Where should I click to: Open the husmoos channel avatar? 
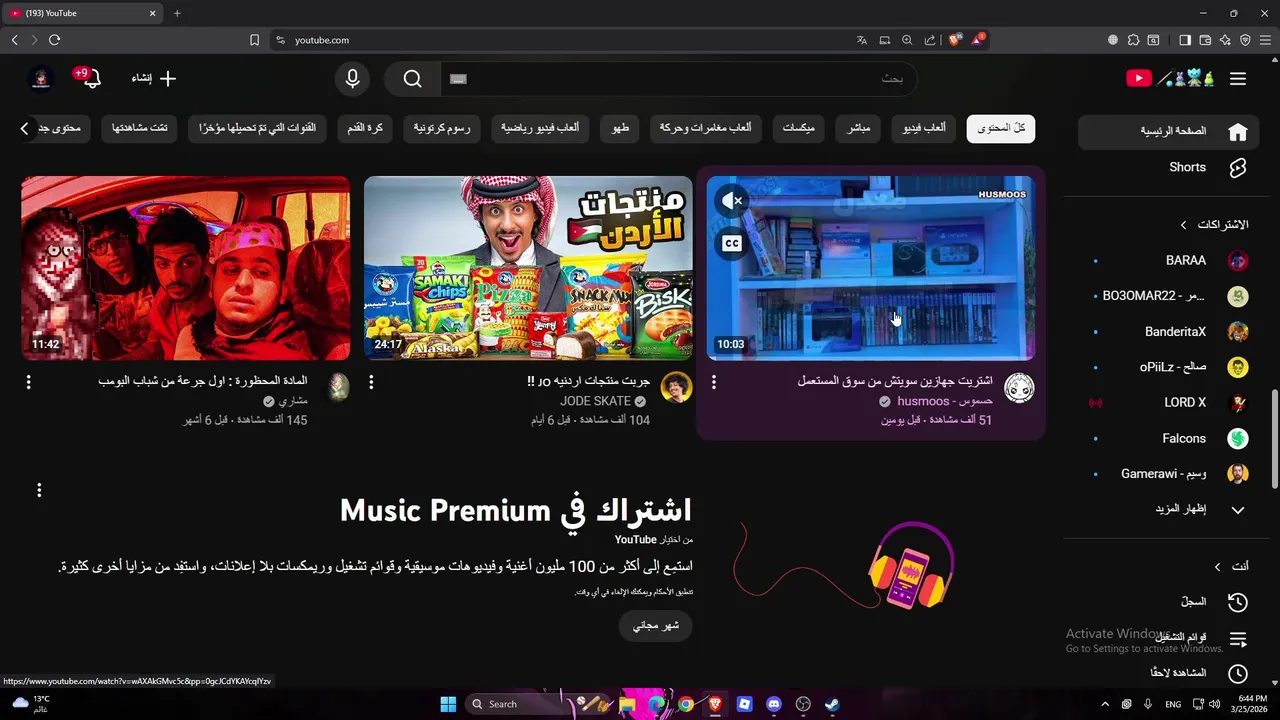click(x=1019, y=388)
